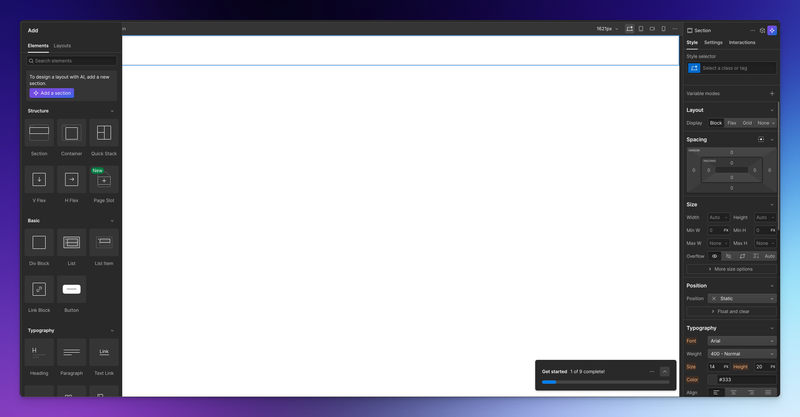This screenshot has width=800, height=417.
Task: Switch to the tablet breakpoint icon
Action: 641,29
